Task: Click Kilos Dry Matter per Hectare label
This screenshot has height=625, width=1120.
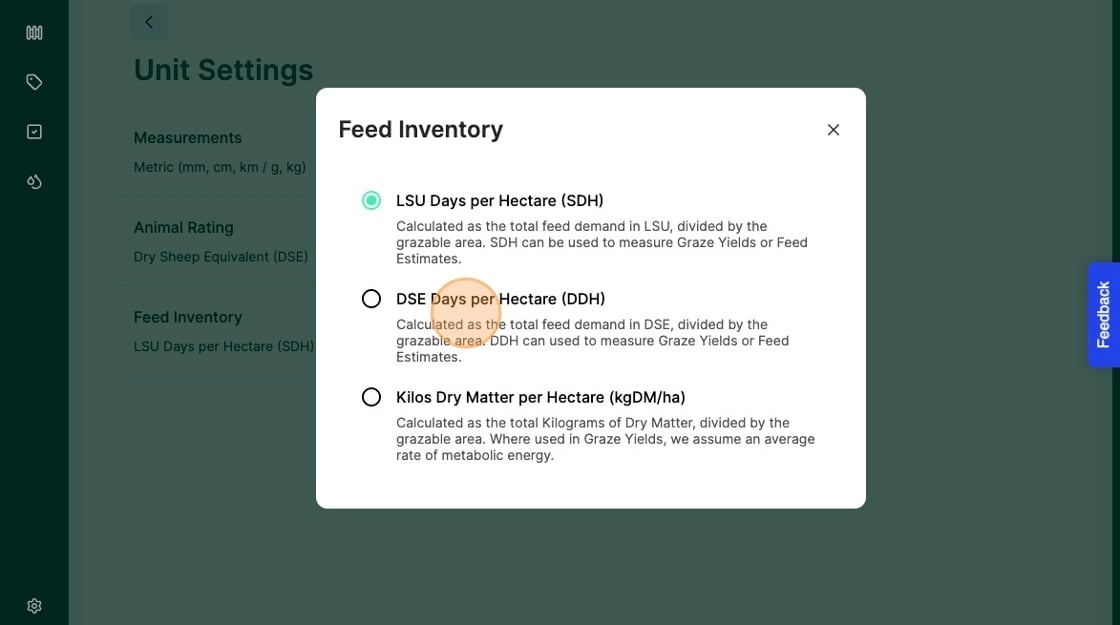Action: [x=540, y=397]
